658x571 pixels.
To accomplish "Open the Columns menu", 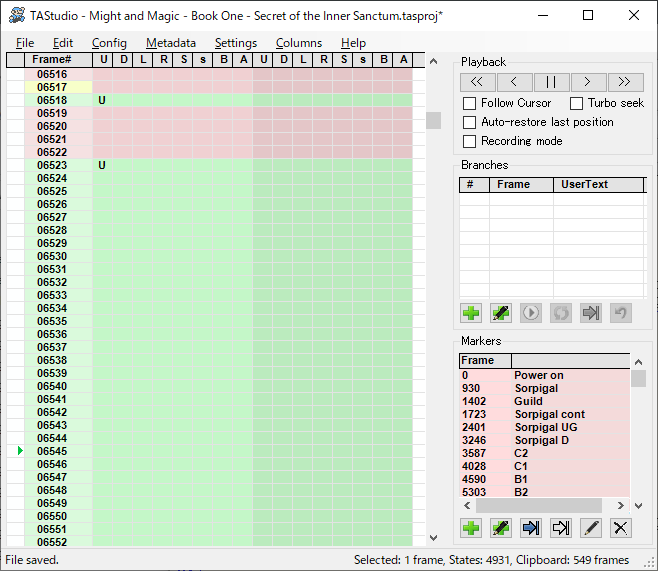I will pyautogui.click(x=299, y=43).
